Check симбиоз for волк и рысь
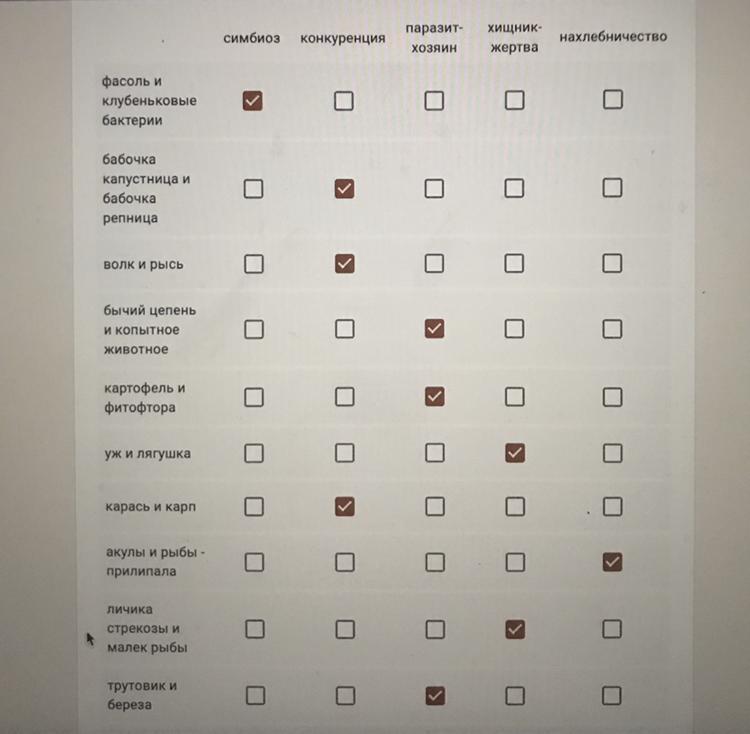Viewport: 750px width, 734px height. 254,264
